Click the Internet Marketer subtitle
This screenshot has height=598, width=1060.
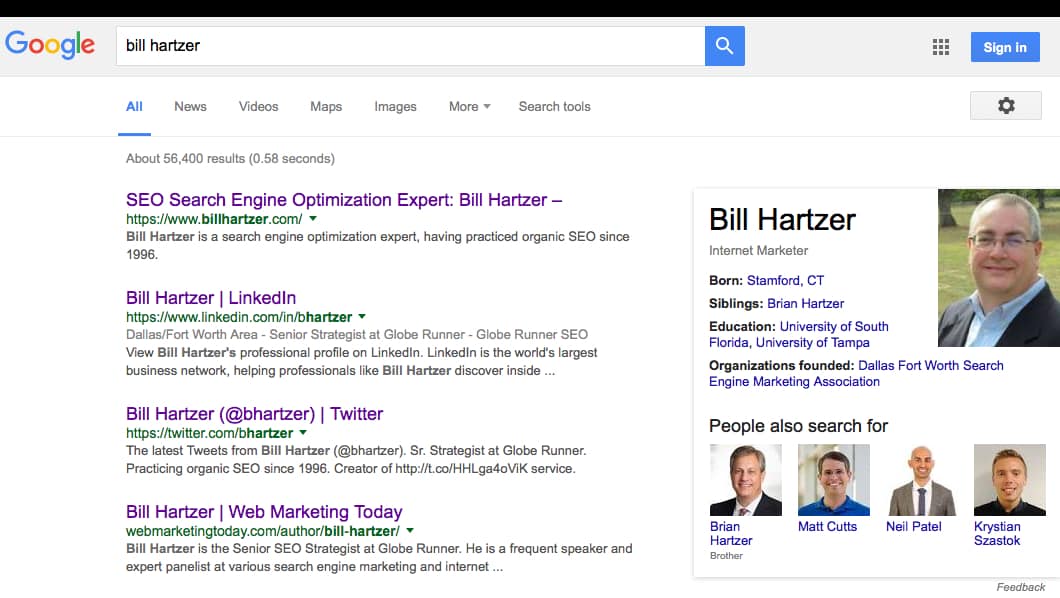click(758, 251)
